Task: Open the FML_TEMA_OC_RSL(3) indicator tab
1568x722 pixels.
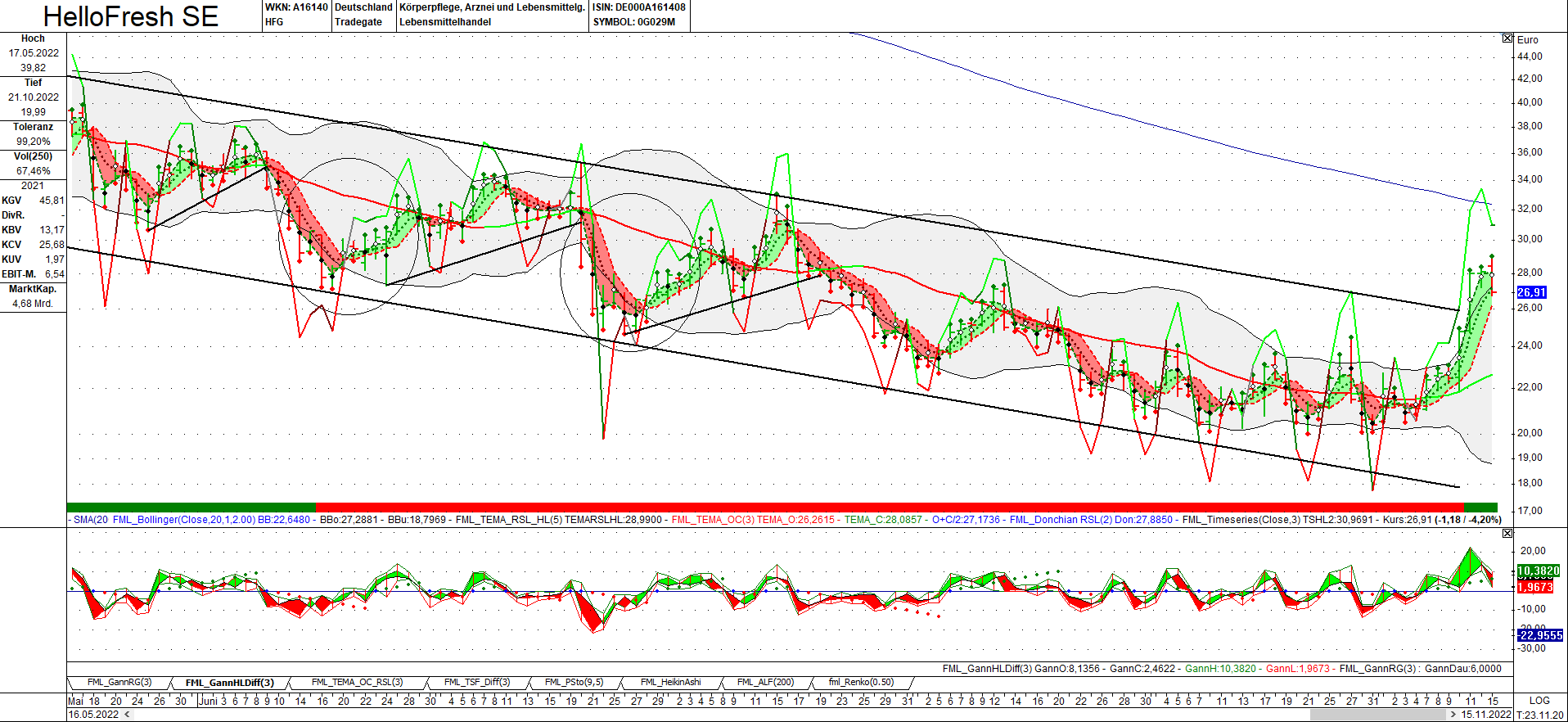Action: tap(357, 683)
